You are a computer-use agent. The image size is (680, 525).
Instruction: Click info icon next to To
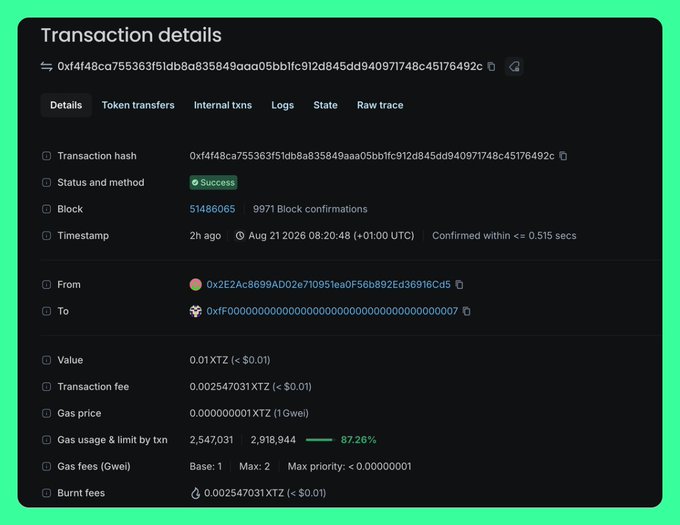coord(46,311)
